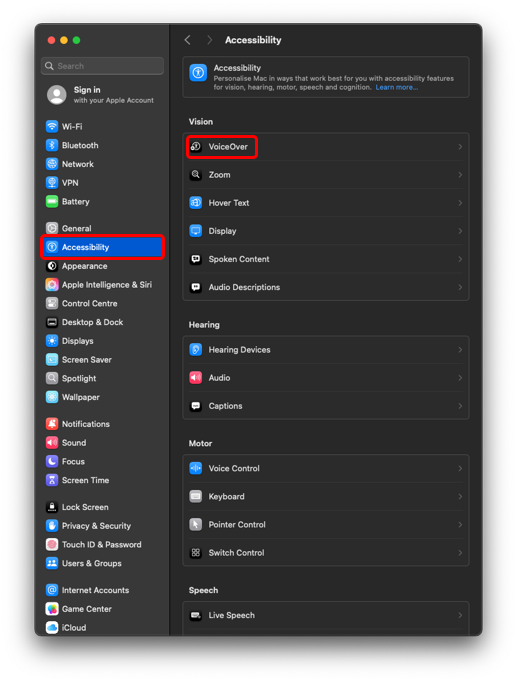
Task: Expand the Audio Descriptions row chevron
Action: coord(460,287)
